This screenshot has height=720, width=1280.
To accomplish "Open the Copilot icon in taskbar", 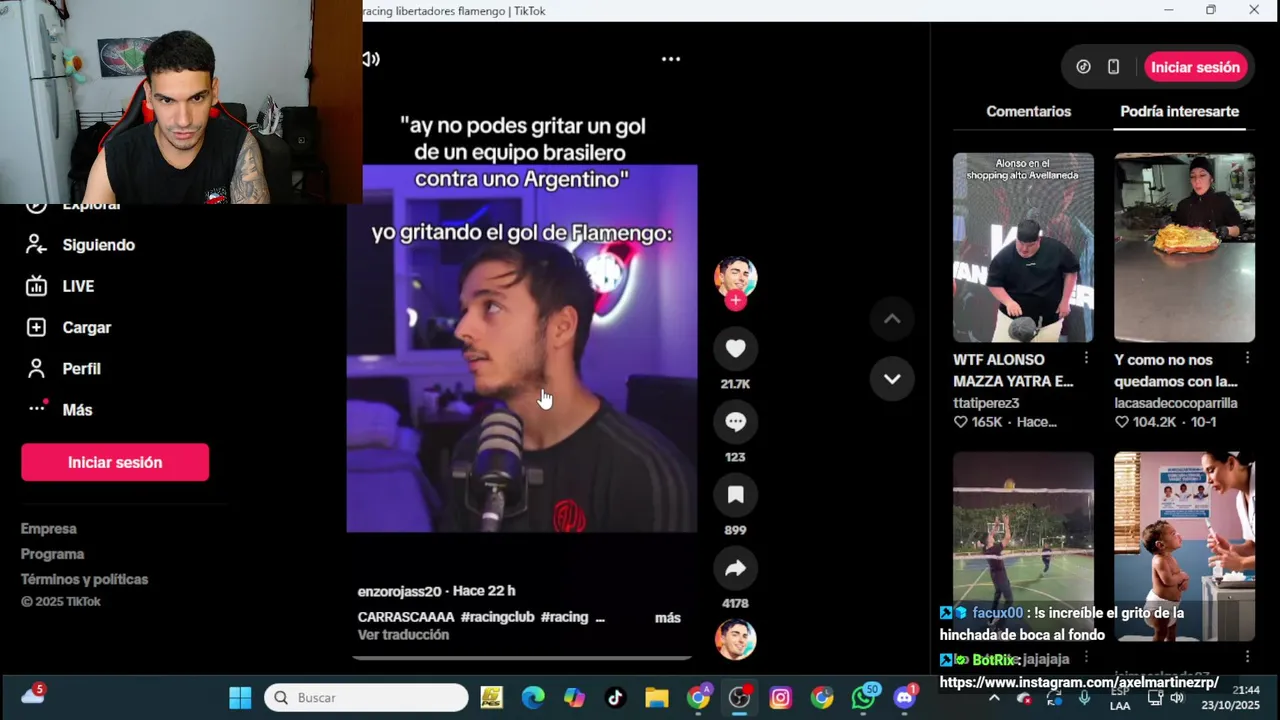I will pos(574,698).
